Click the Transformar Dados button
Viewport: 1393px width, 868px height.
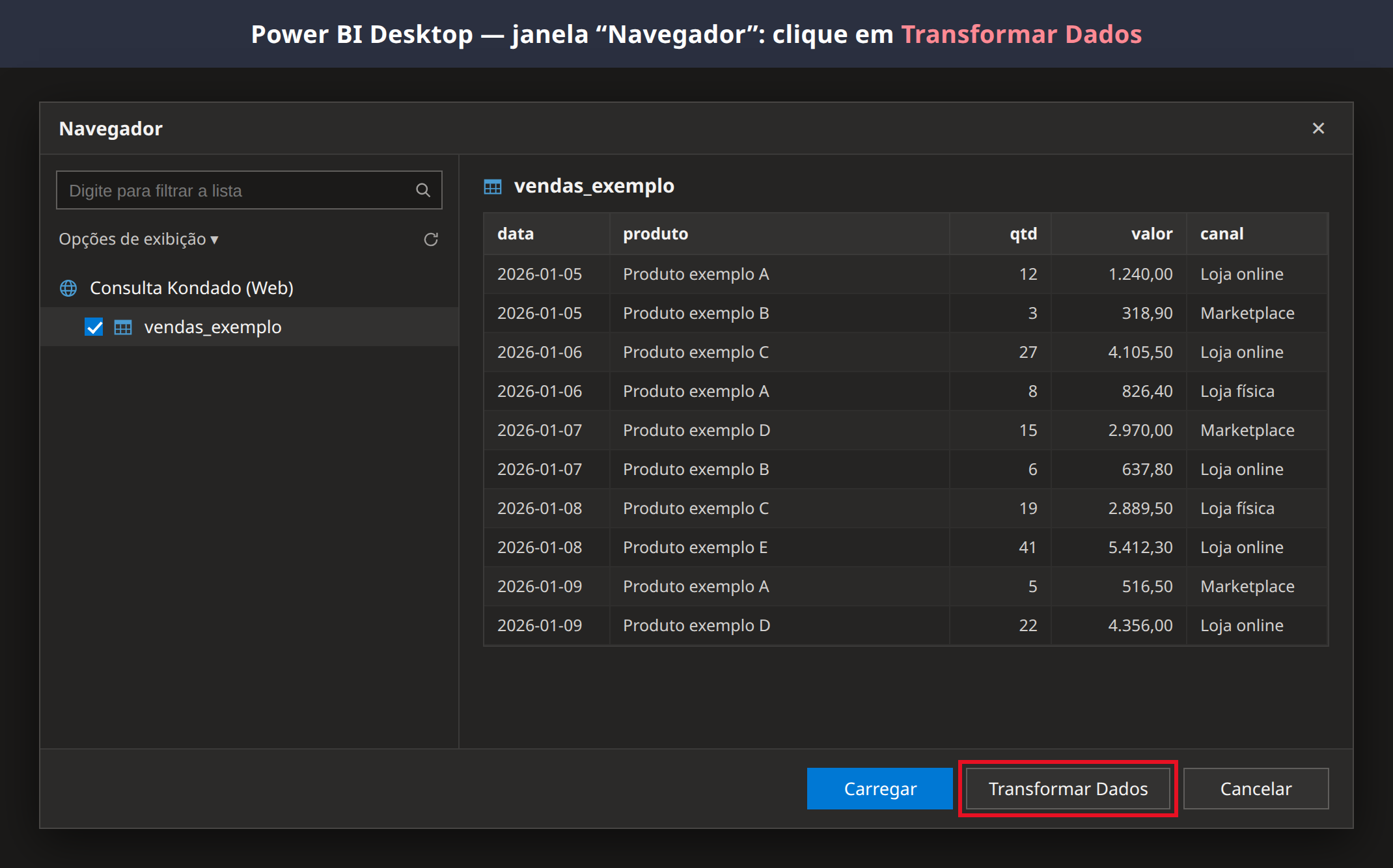pos(1068,789)
